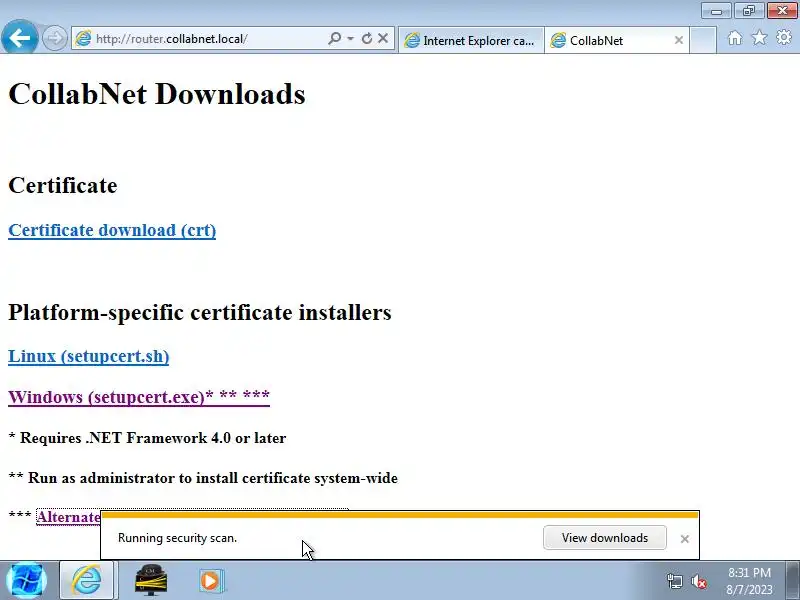Go to the Home page icon
This screenshot has width=800, height=600.
pos(735,38)
